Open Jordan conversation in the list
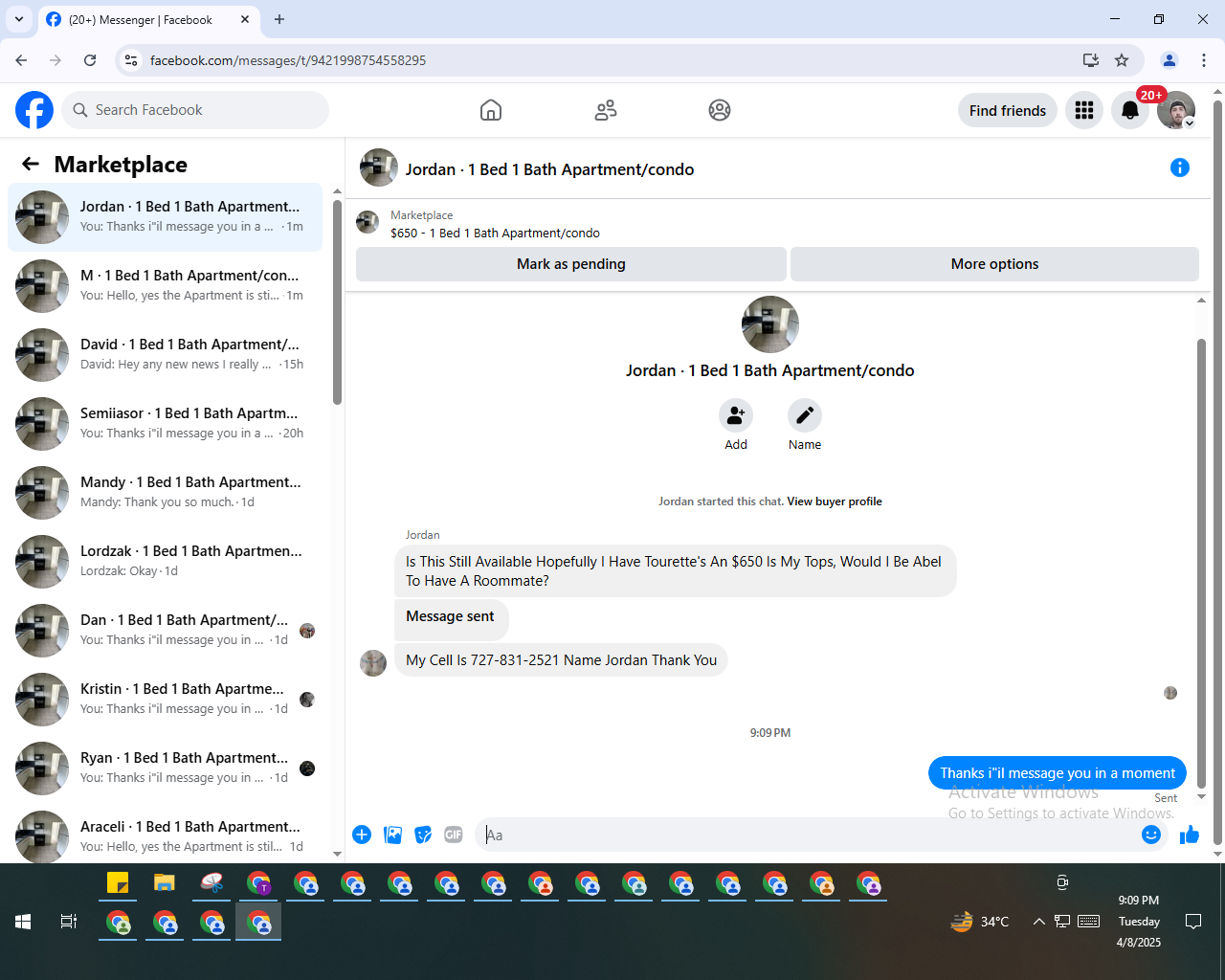The image size is (1225, 980). click(x=165, y=217)
